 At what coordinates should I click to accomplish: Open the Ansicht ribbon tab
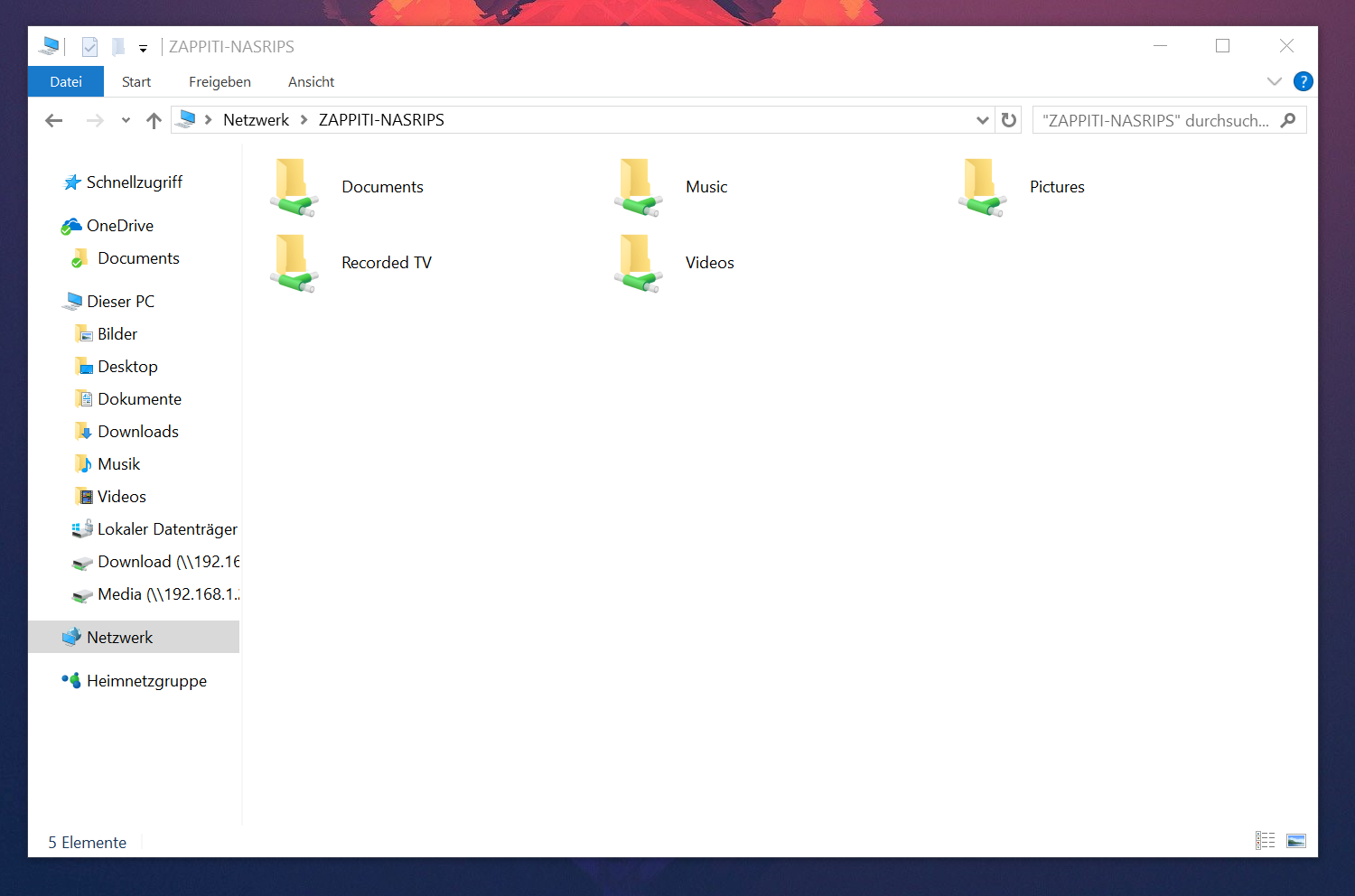[311, 81]
